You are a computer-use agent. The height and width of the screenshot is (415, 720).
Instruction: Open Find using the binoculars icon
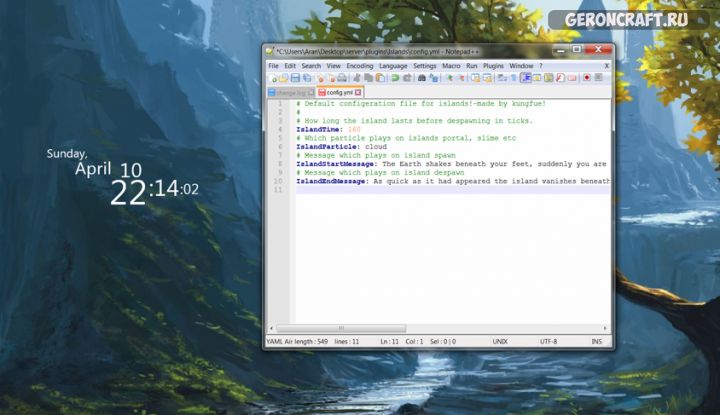tap(422, 78)
